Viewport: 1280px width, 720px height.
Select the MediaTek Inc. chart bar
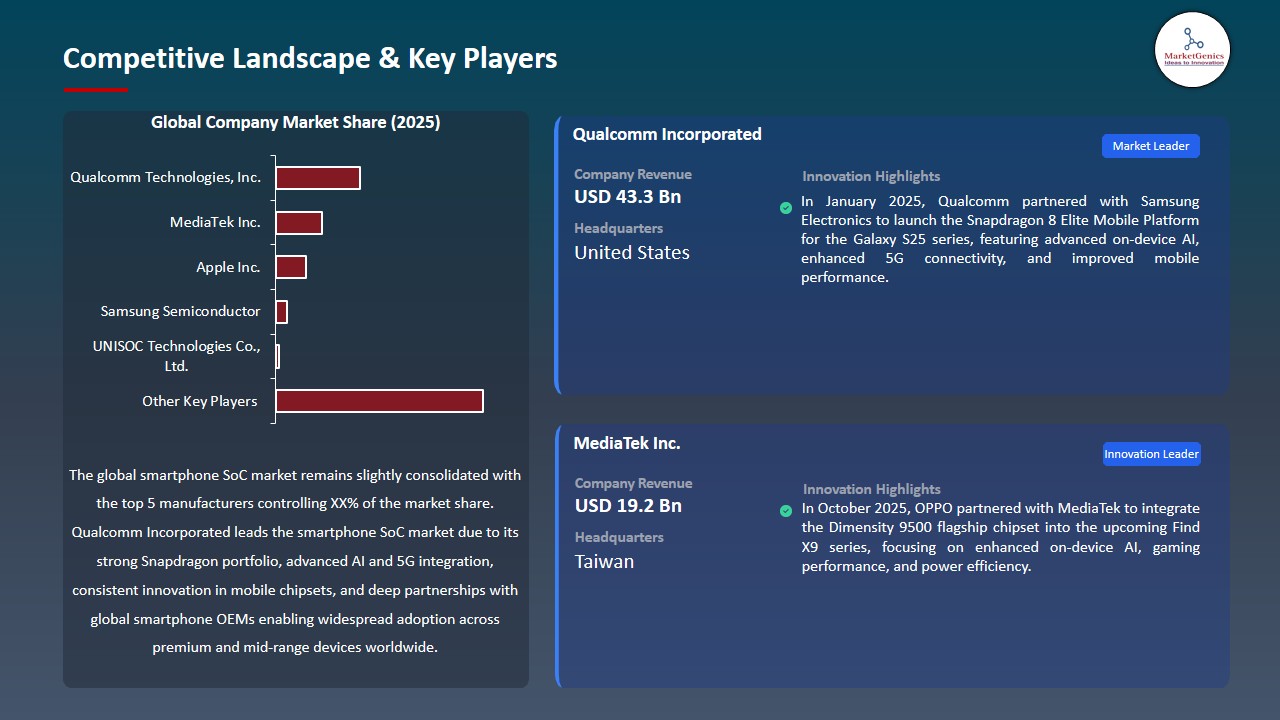pyautogui.click(x=299, y=223)
